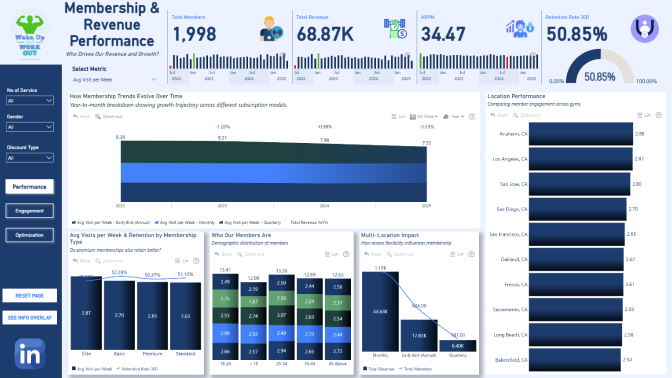Click Zoom-out in Multi-Location Impact chart
Image resolution: width=672 pixels, height=378 pixels.
click(x=400, y=254)
